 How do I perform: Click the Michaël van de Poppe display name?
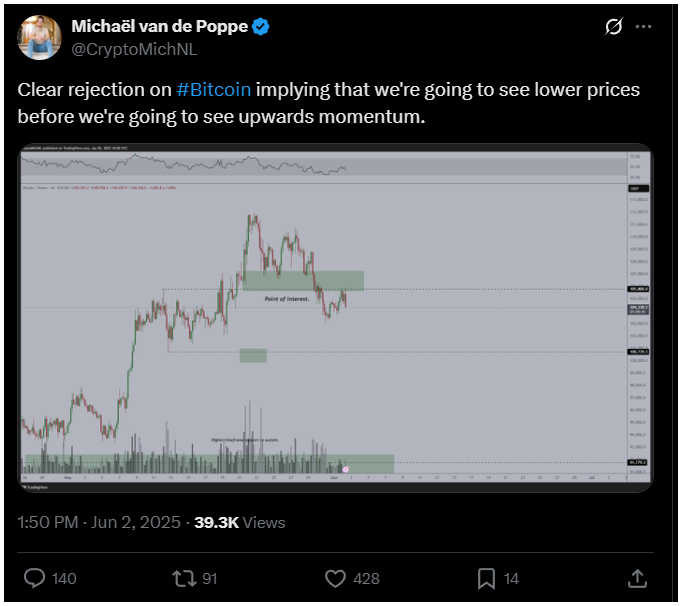(x=160, y=26)
